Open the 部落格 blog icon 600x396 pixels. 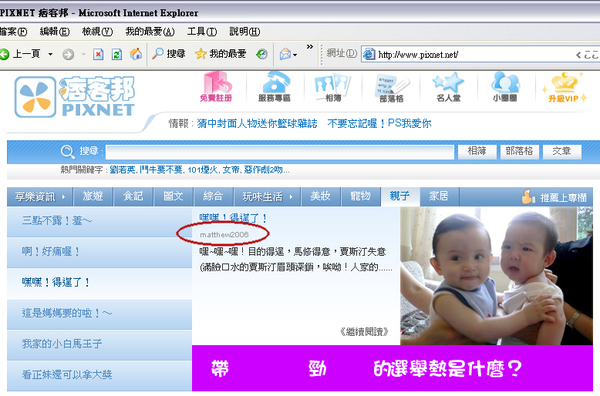tap(391, 88)
